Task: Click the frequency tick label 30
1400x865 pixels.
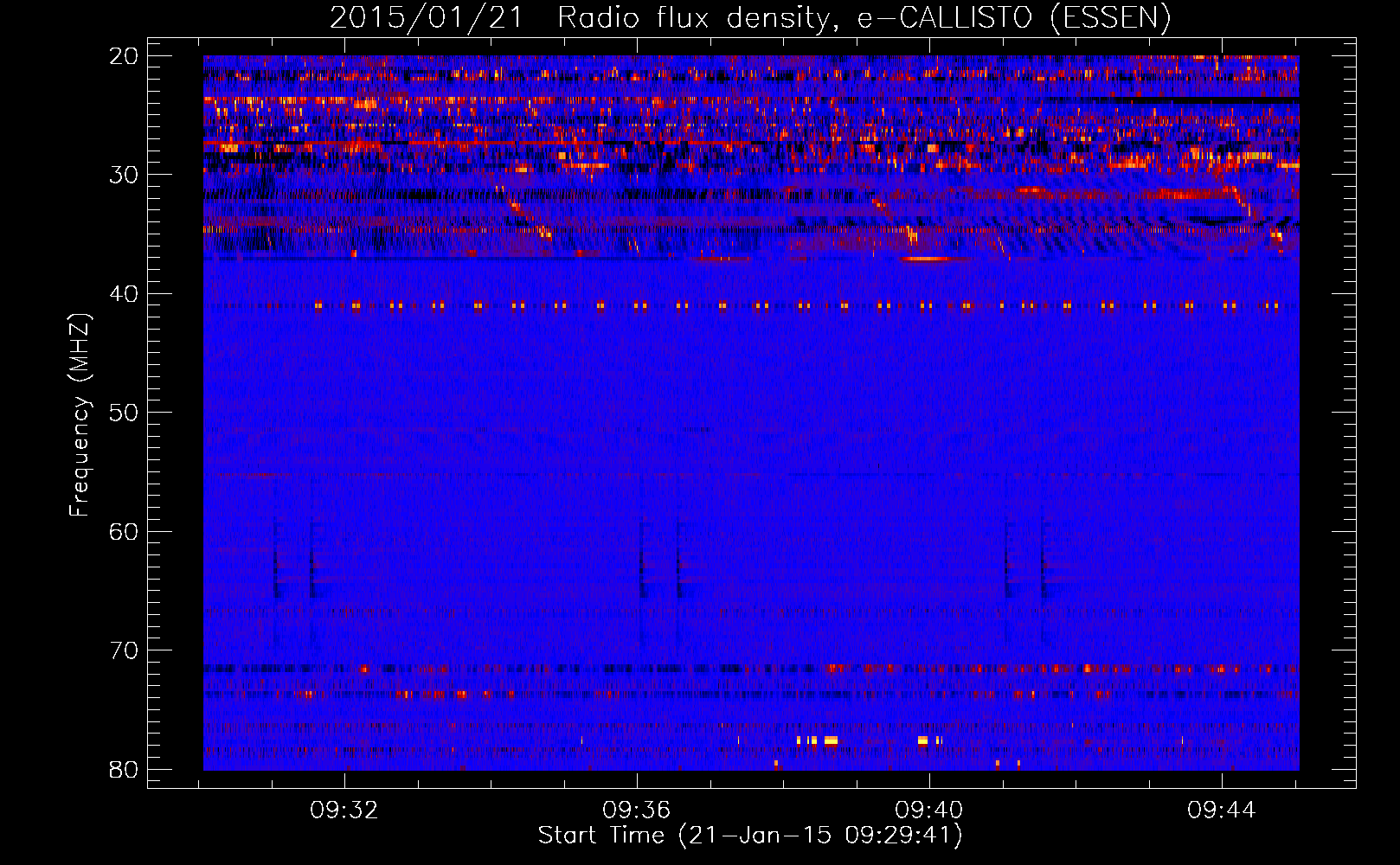Action: (x=125, y=175)
